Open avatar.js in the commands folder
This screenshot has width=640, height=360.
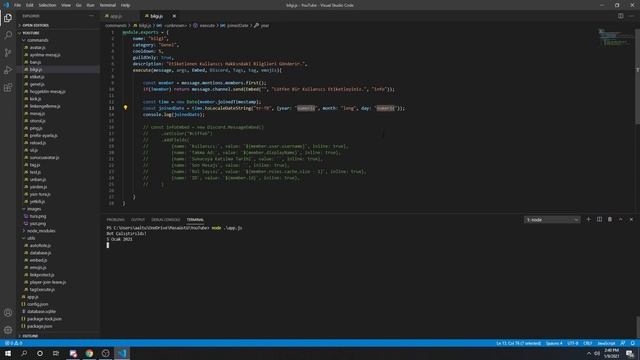[x=37, y=47]
